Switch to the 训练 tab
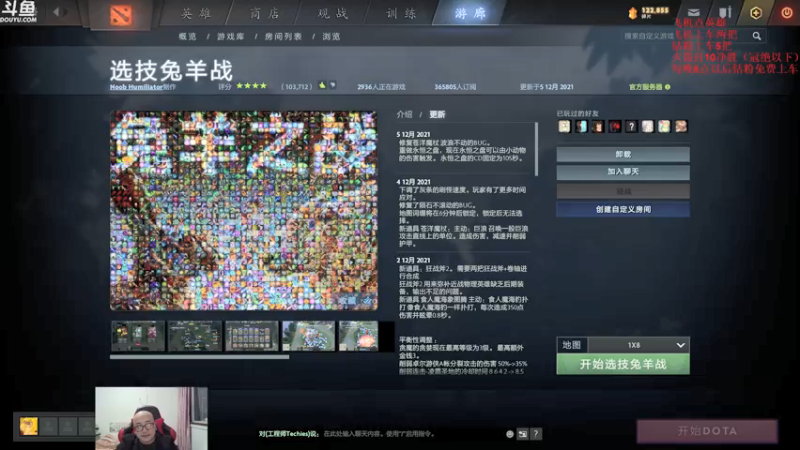The image size is (800, 450). [x=401, y=13]
